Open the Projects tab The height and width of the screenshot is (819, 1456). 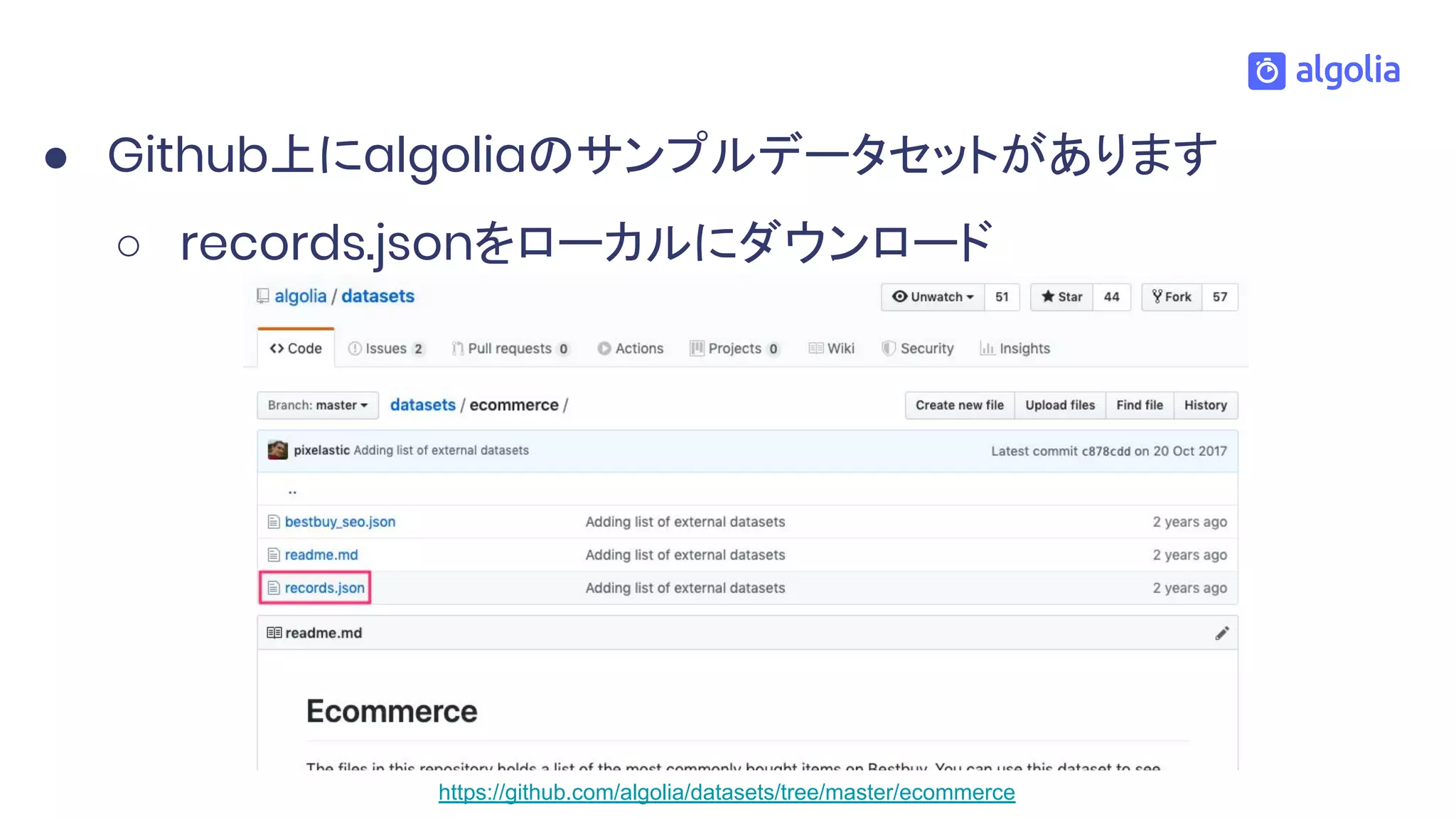tap(735, 348)
